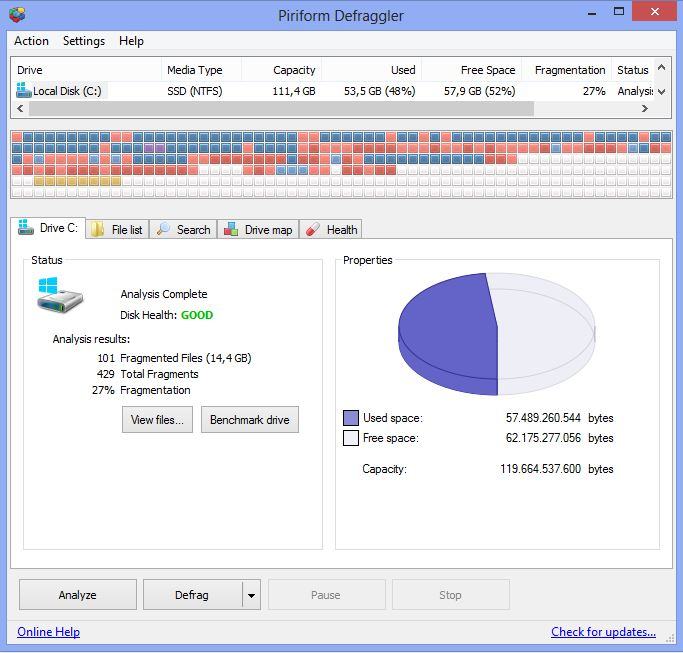Click the free portion of pie chart
Screen dimensions: 683x653
[x=544, y=333]
